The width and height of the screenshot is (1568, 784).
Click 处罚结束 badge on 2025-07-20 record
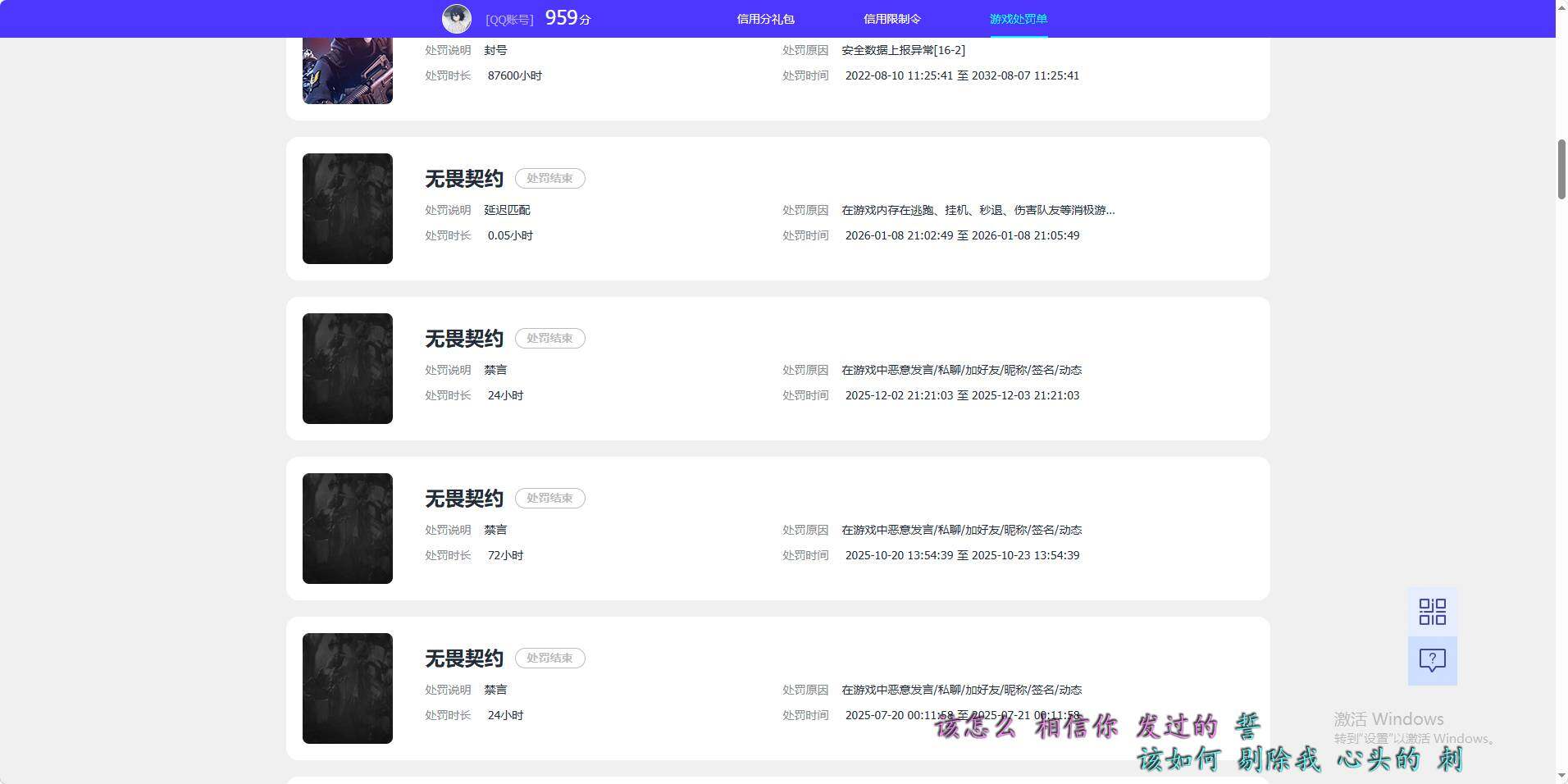pyautogui.click(x=549, y=658)
